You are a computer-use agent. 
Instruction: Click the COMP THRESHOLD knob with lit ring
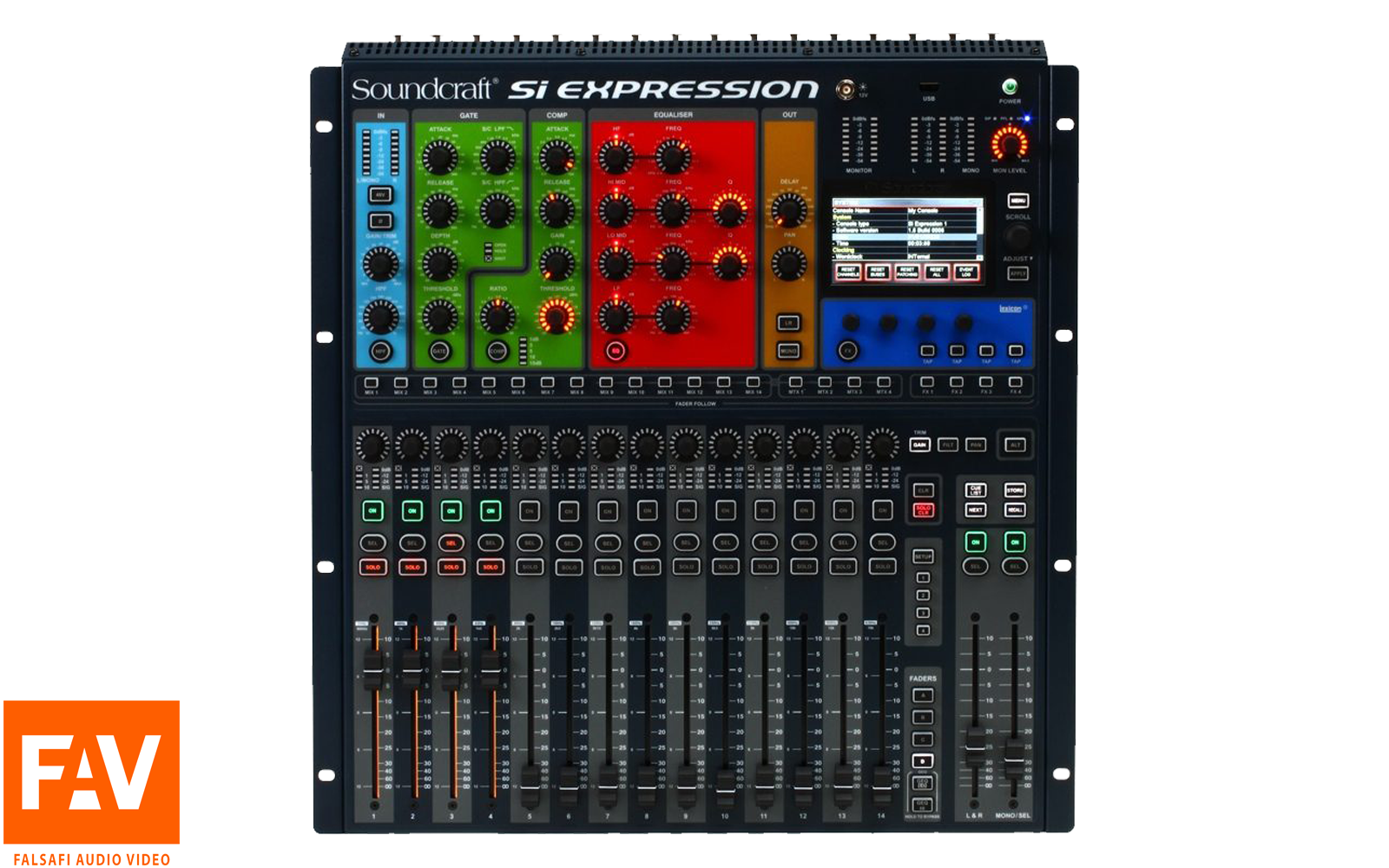tap(556, 318)
